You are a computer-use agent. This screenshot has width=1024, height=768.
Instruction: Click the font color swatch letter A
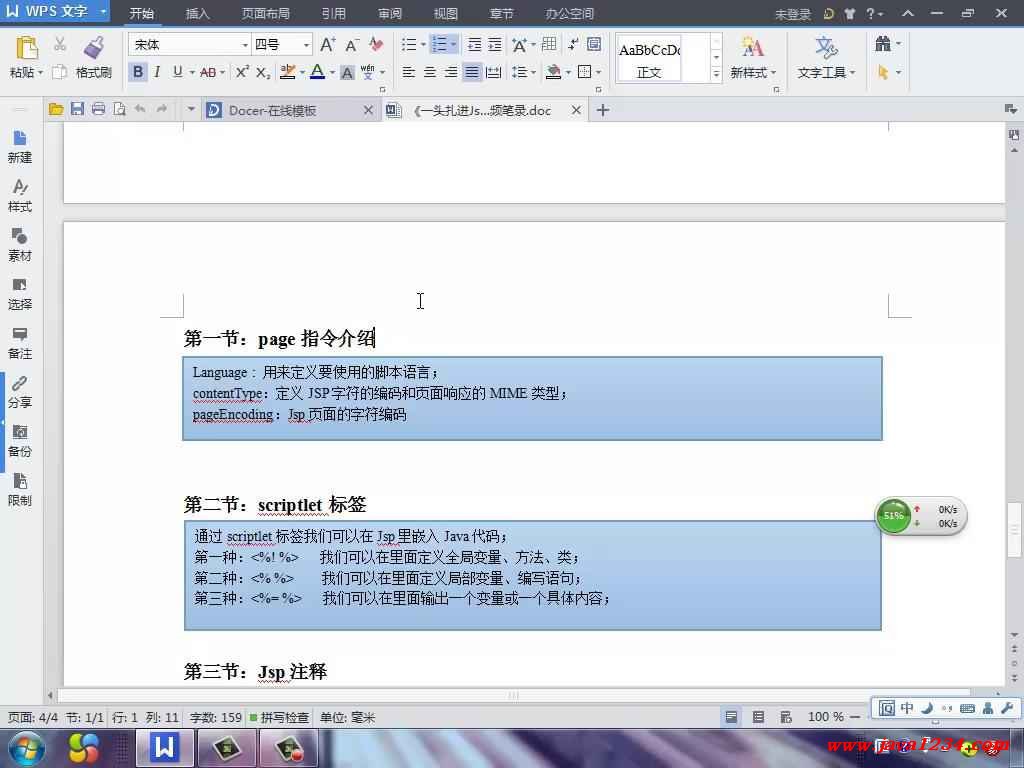(x=316, y=72)
